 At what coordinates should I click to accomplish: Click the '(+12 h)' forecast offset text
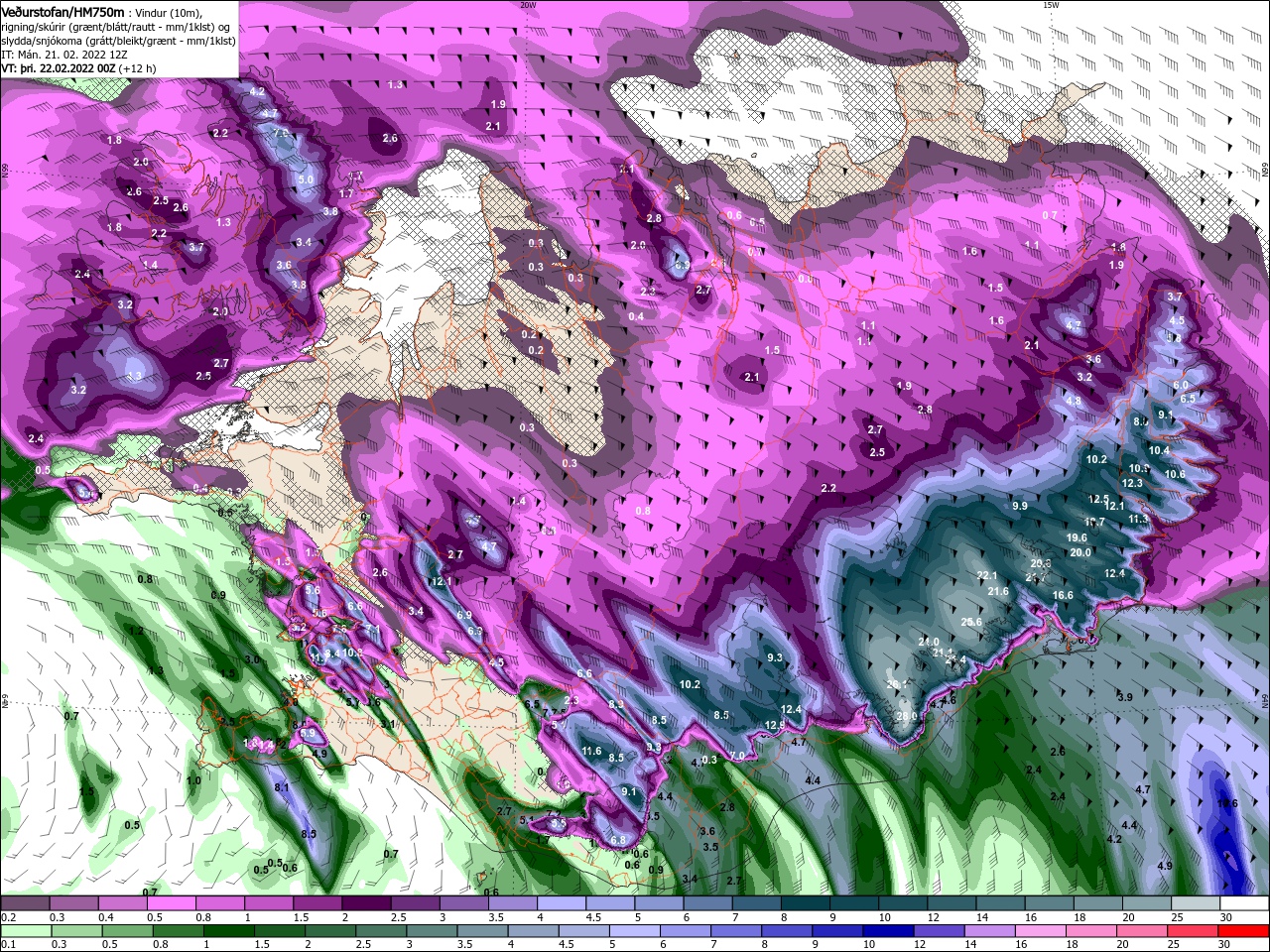(x=137, y=68)
